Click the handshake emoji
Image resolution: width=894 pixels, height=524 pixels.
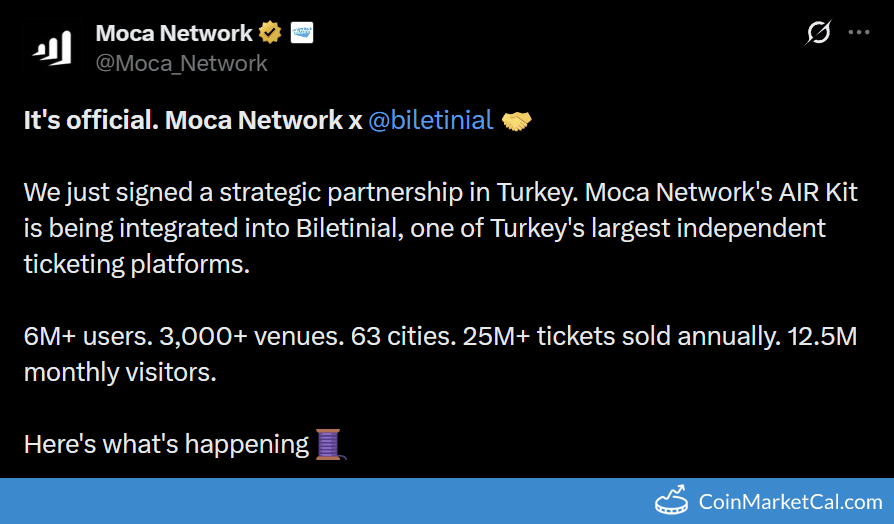(517, 121)
